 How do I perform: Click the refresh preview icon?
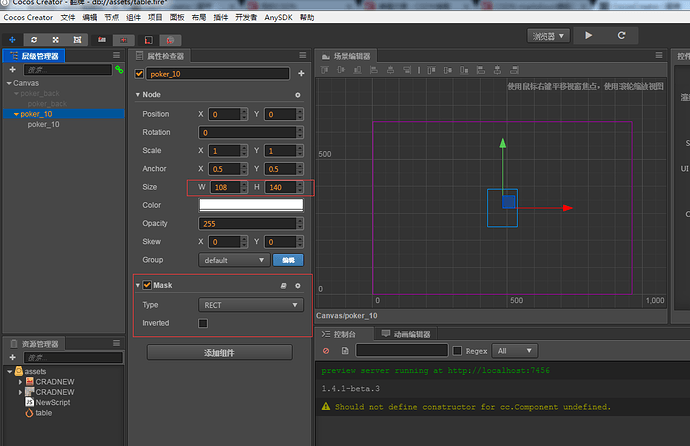[x=621, y=35]
